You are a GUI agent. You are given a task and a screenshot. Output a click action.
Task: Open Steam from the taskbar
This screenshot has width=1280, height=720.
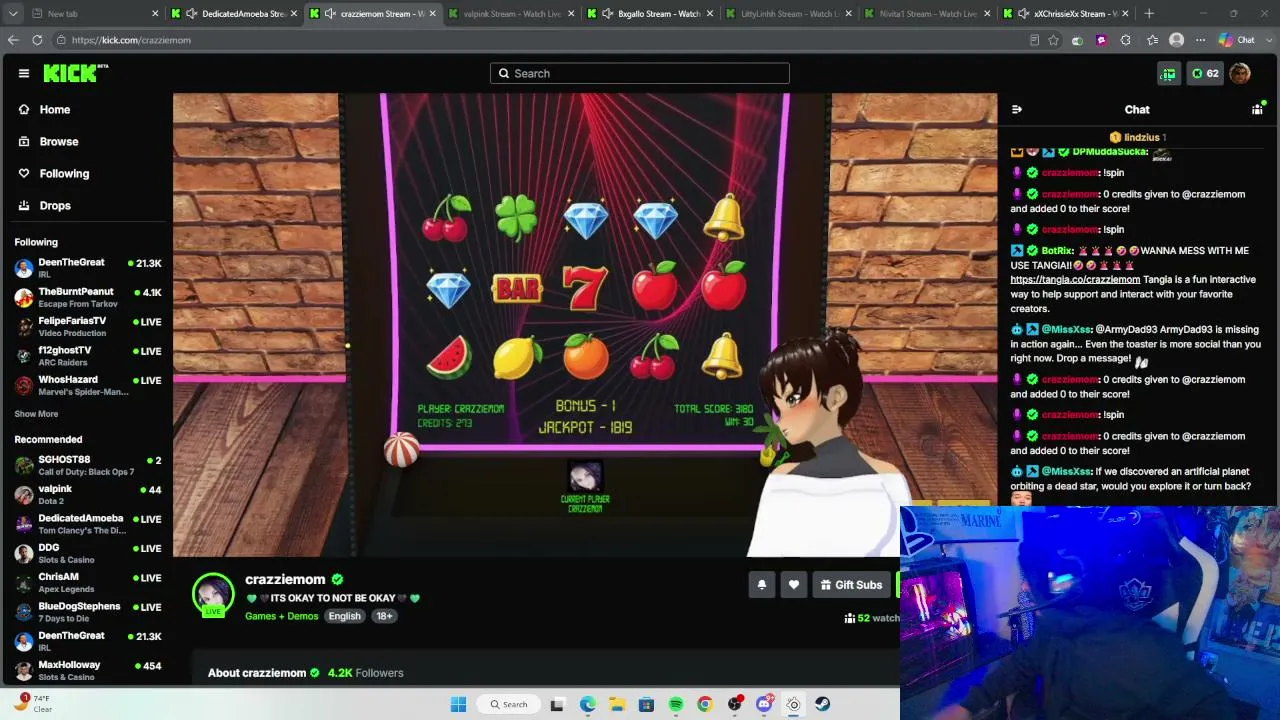point(822,704)
